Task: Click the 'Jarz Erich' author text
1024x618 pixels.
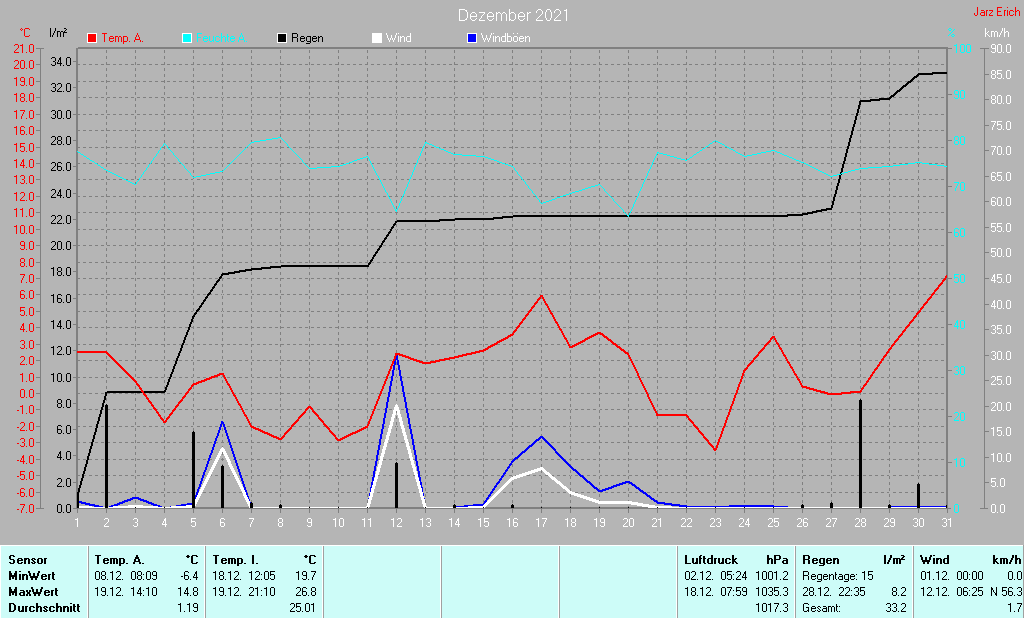Action: [997, 12]
